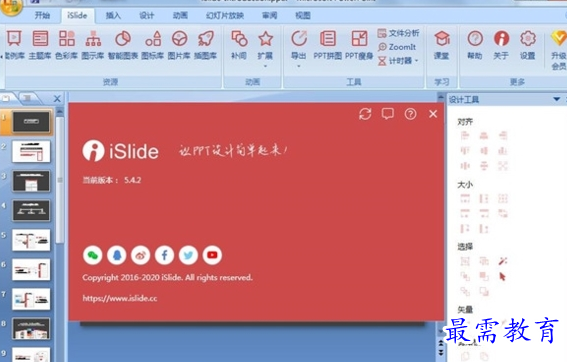Click the Weibo social icon

(x=140, y=255)
